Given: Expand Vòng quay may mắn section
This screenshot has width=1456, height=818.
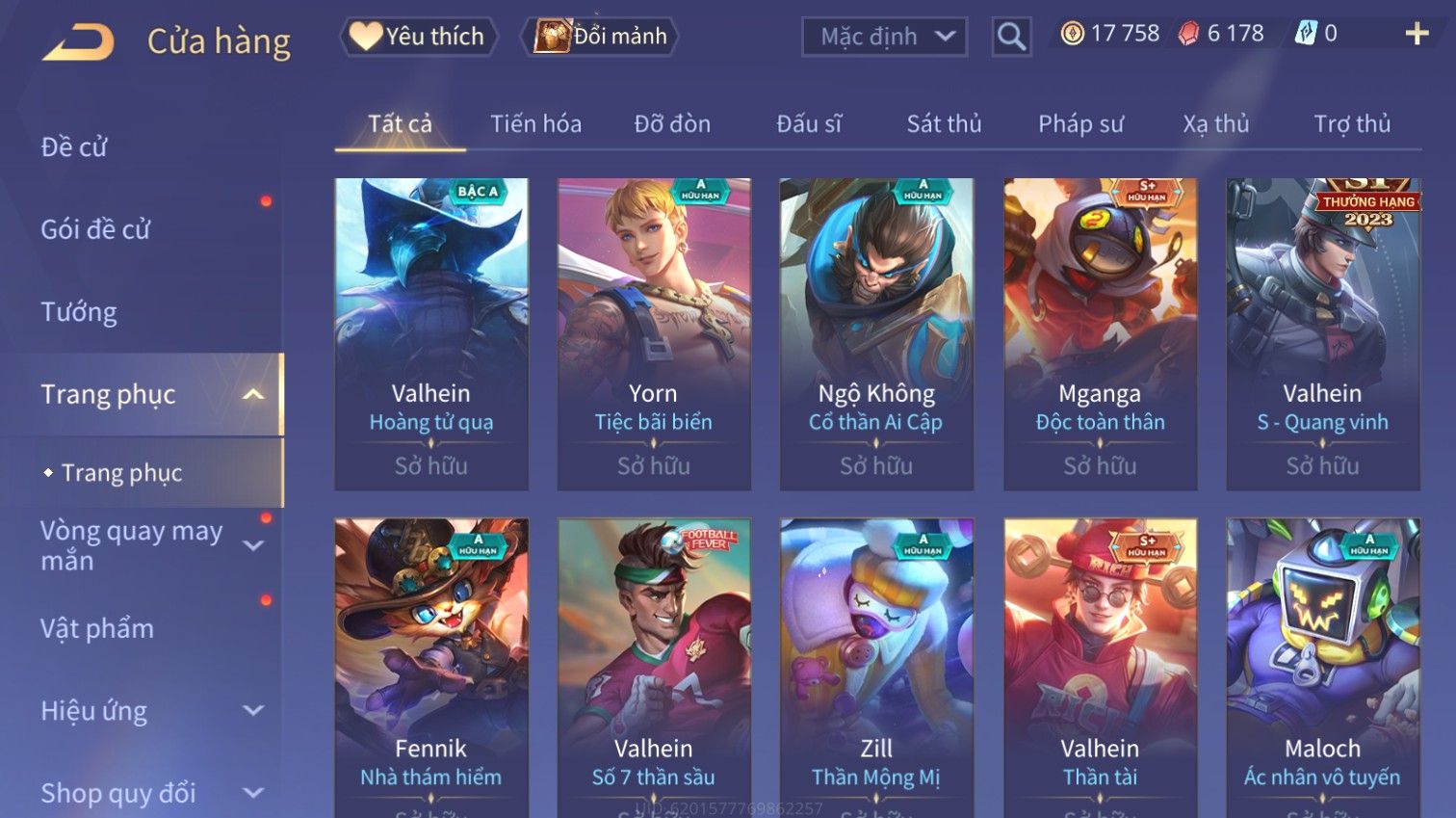Looking at the screenshot, I should point(253,545).
